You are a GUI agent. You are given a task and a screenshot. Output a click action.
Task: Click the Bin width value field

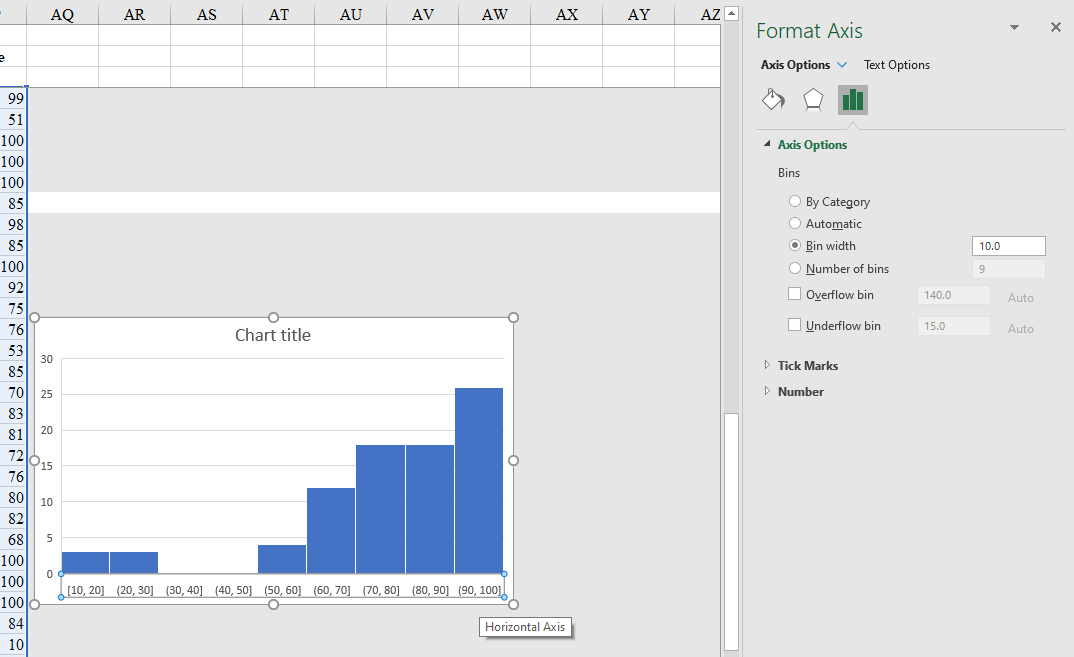tap(1008, 245)
